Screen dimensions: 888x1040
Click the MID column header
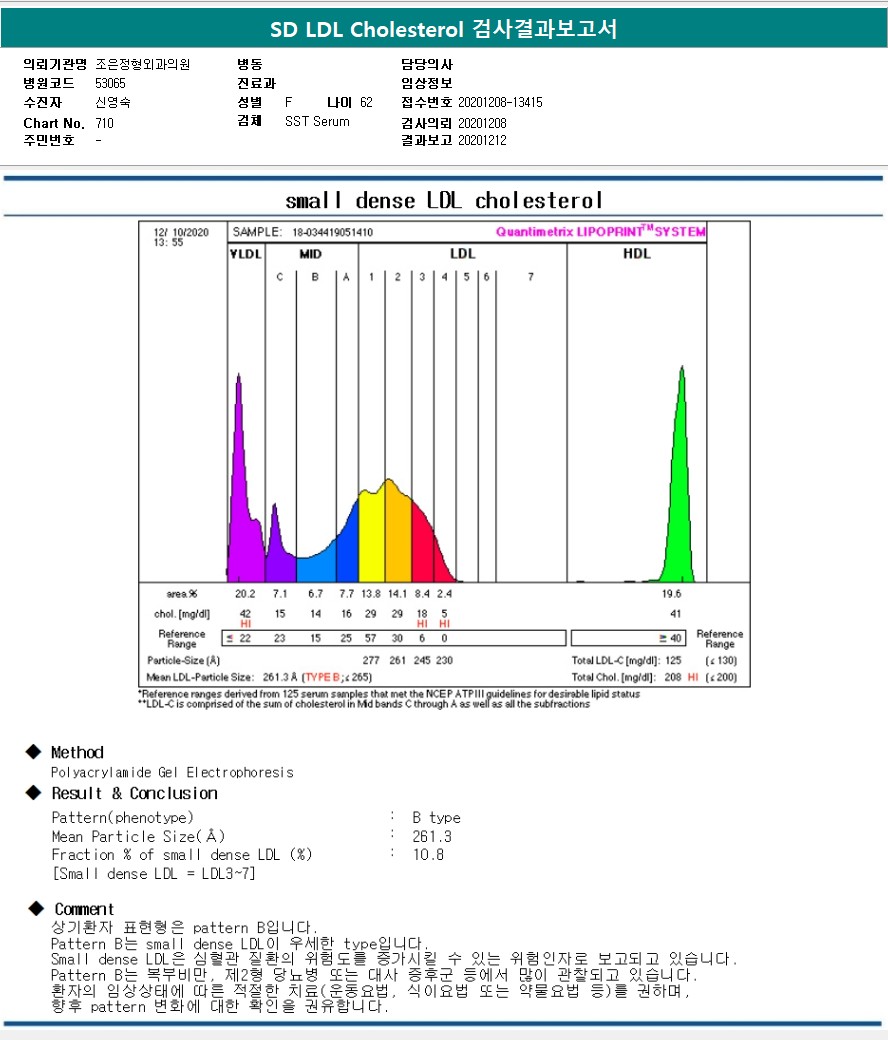[x=310, y=254]
